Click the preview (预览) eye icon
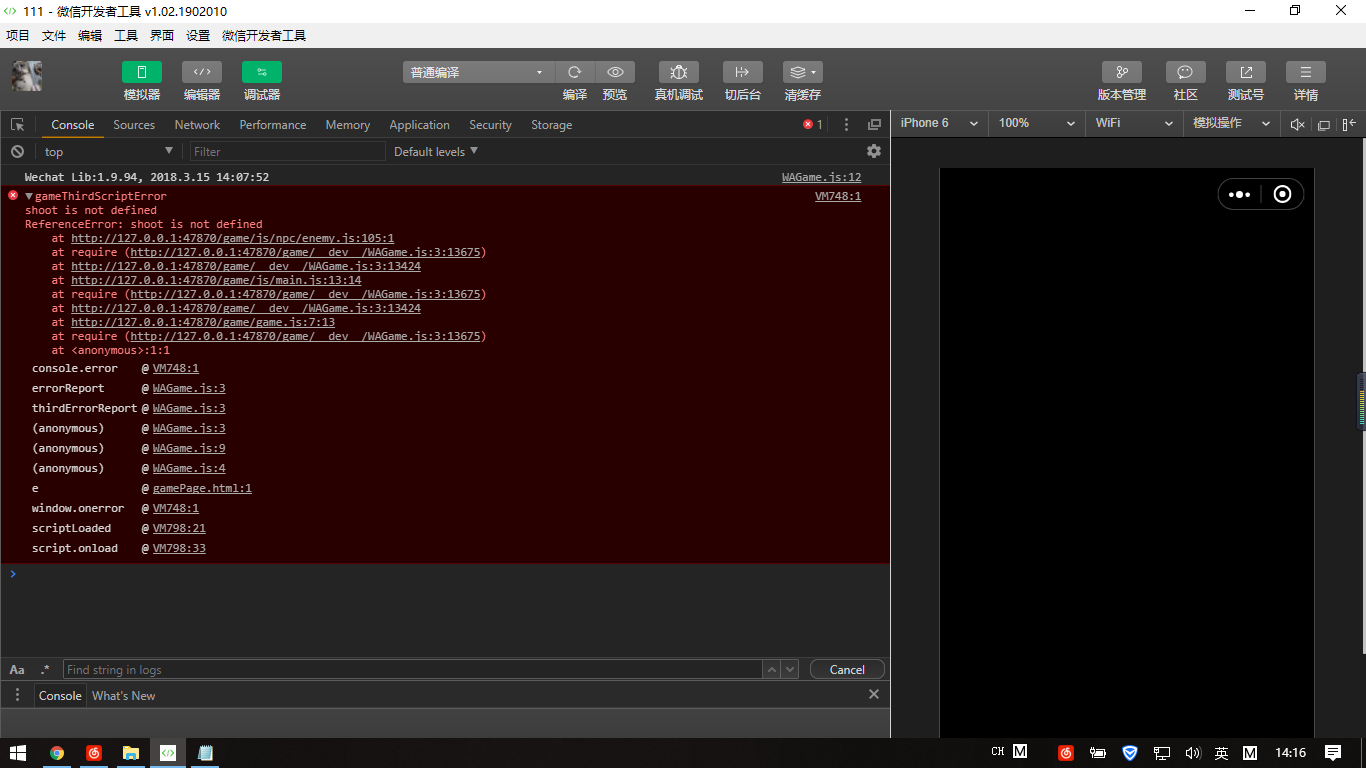Viewport: 1366px width, 768px height. tap(615, 72)
